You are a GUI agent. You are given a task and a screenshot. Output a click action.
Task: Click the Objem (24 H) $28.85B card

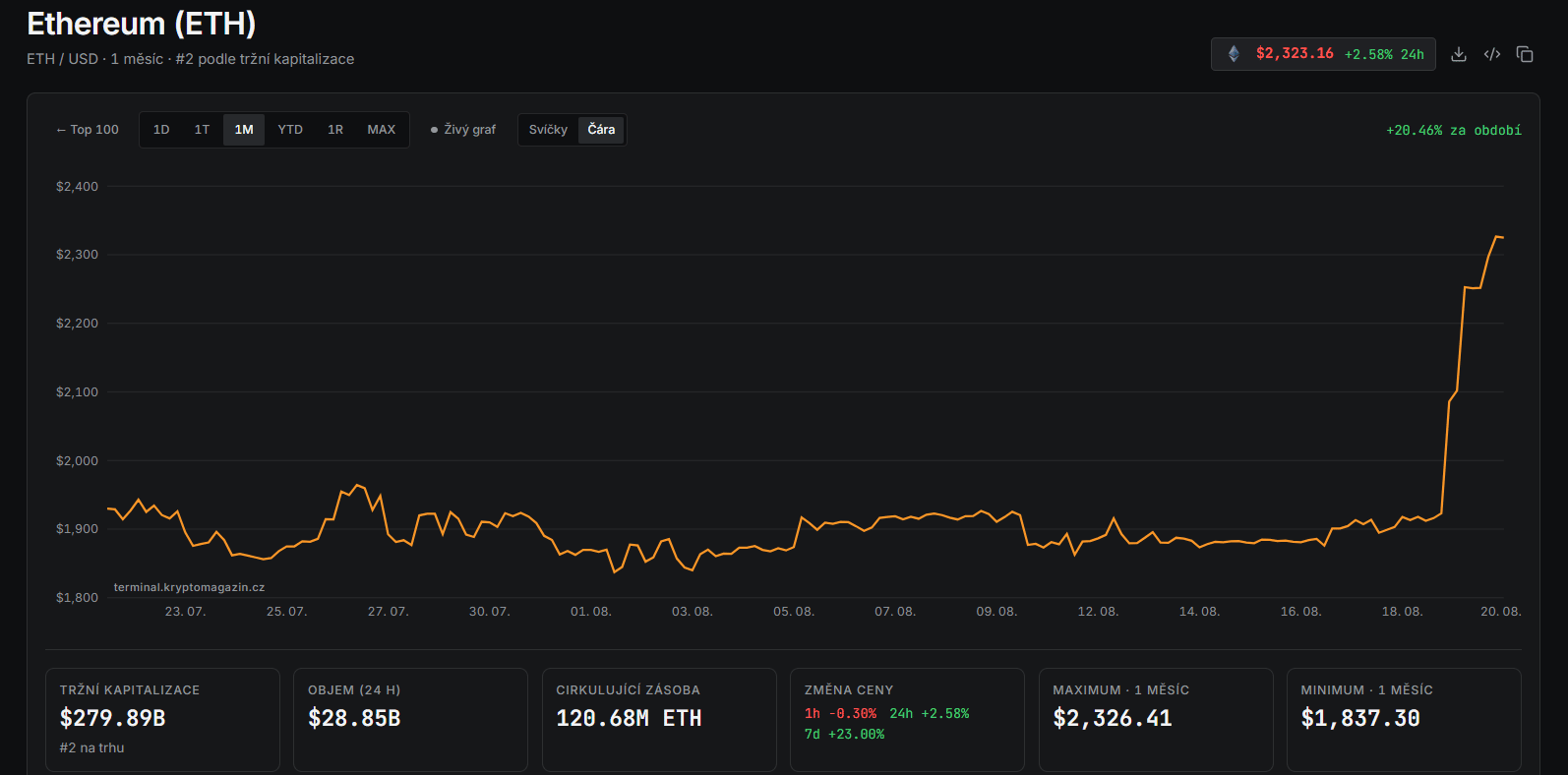(410, 720)
